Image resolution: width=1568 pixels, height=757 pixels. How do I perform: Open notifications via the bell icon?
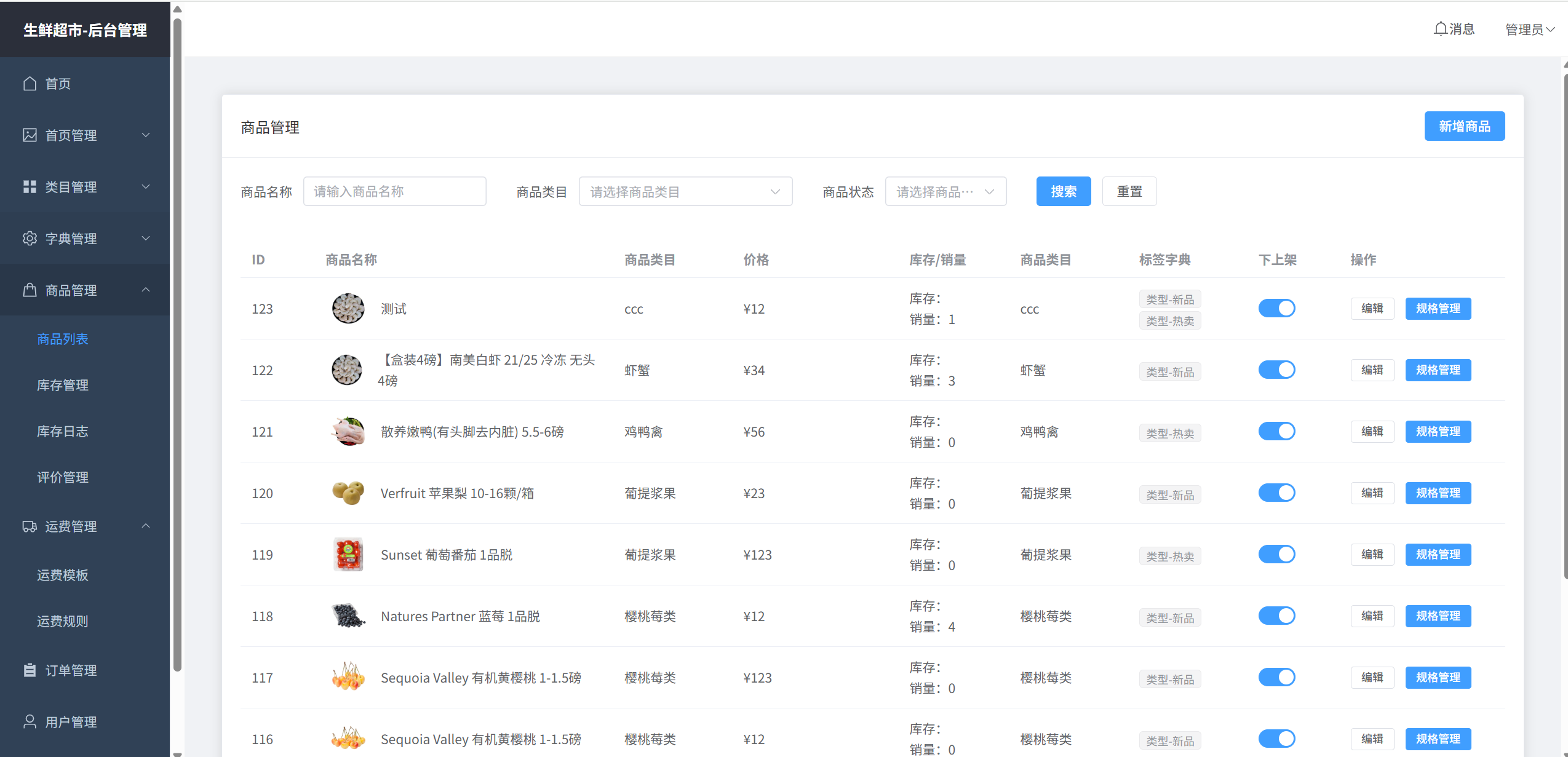(1441, 29)
